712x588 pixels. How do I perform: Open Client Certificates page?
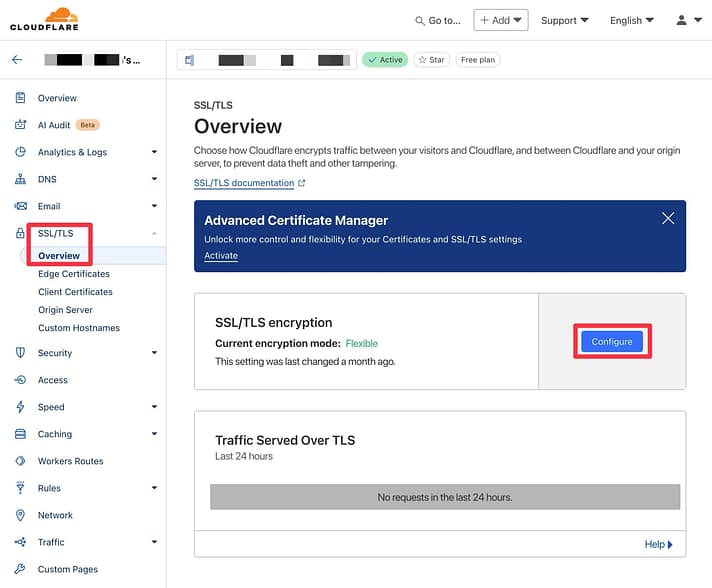75,292
